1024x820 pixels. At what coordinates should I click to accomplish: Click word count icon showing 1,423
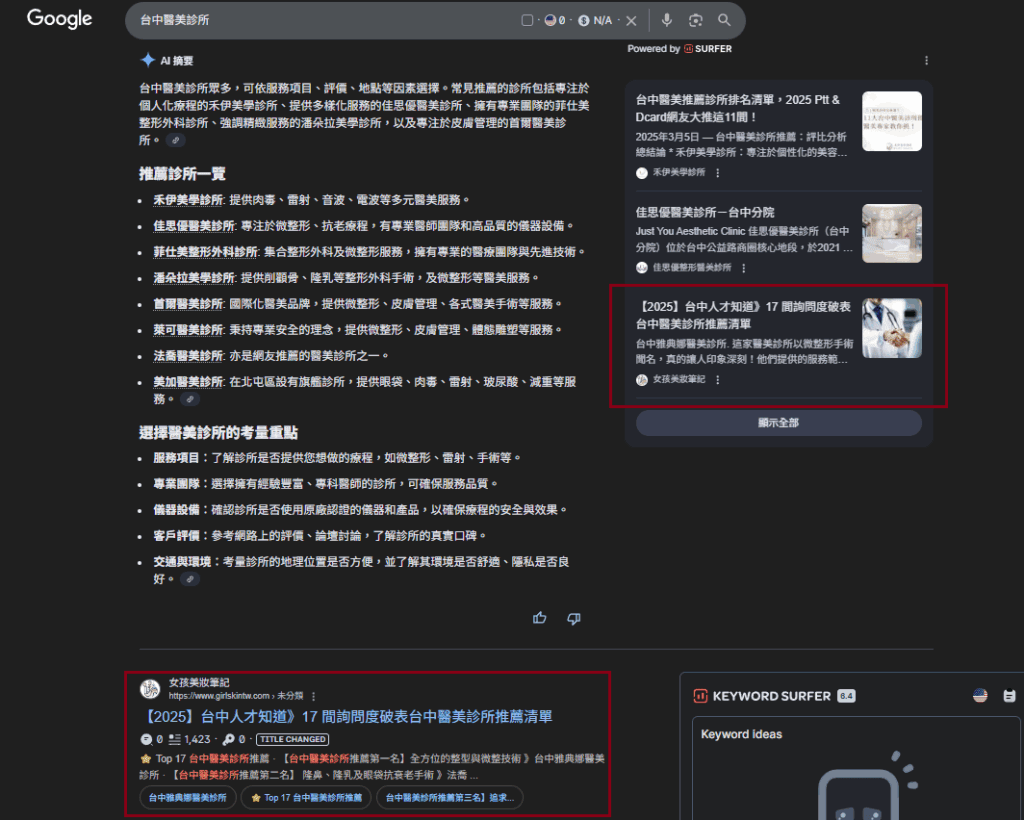174,740
